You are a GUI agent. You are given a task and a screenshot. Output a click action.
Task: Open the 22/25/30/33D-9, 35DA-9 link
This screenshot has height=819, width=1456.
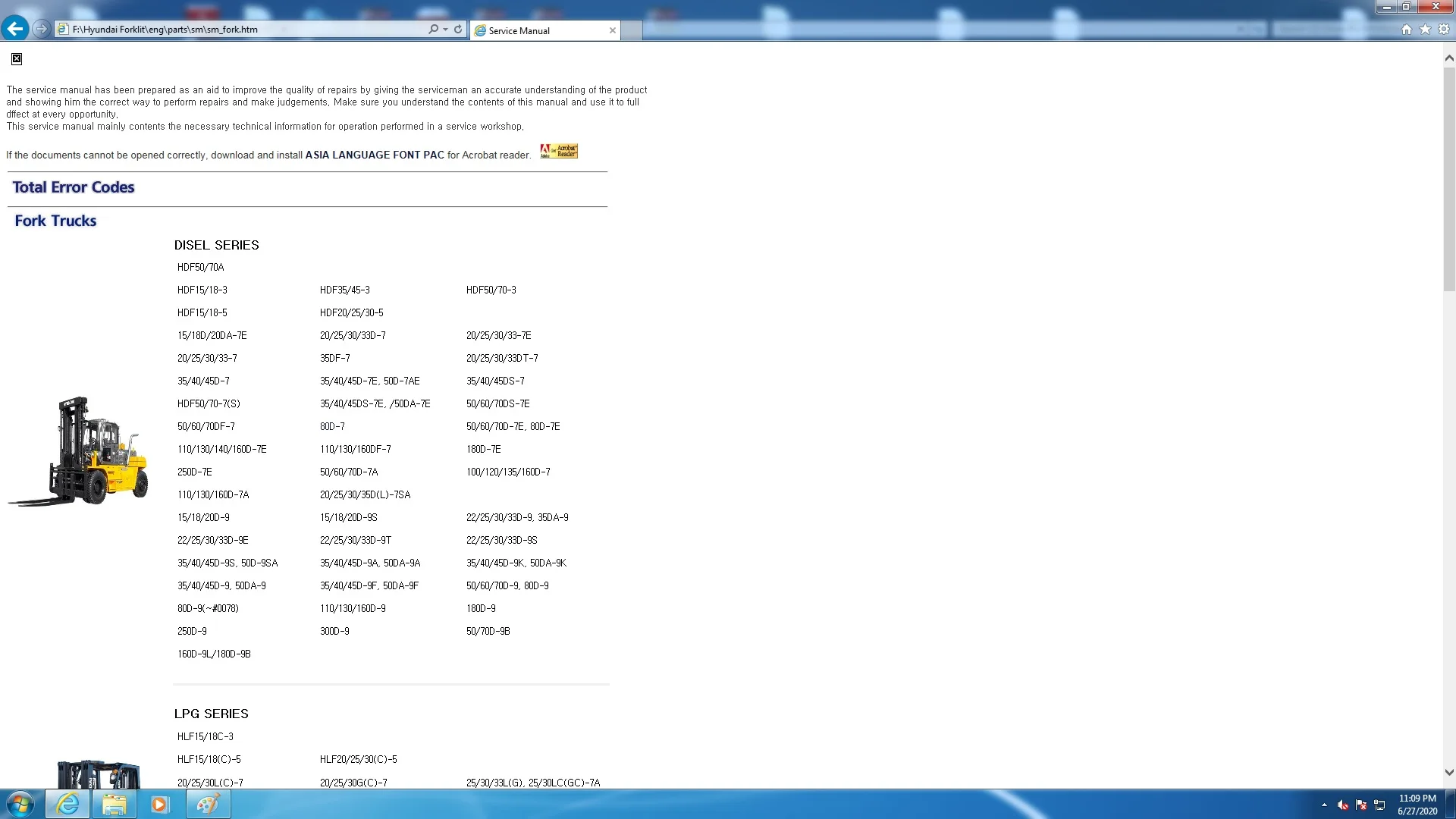click(x=517, y=517)
